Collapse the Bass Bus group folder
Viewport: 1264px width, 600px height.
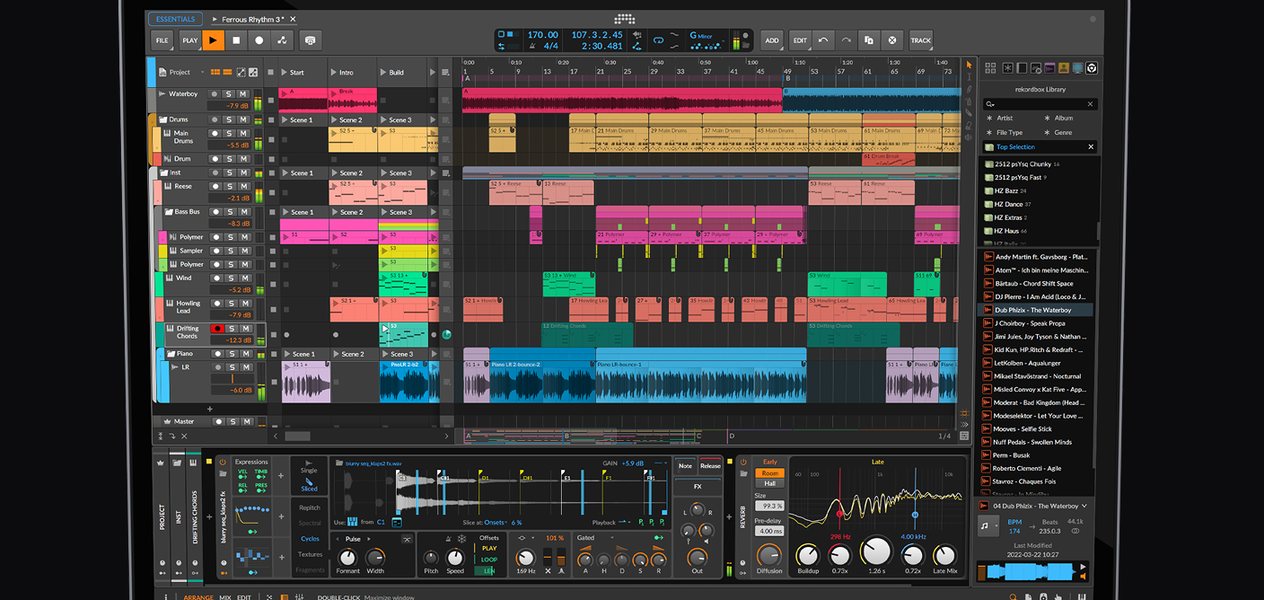tap(168, 212)
